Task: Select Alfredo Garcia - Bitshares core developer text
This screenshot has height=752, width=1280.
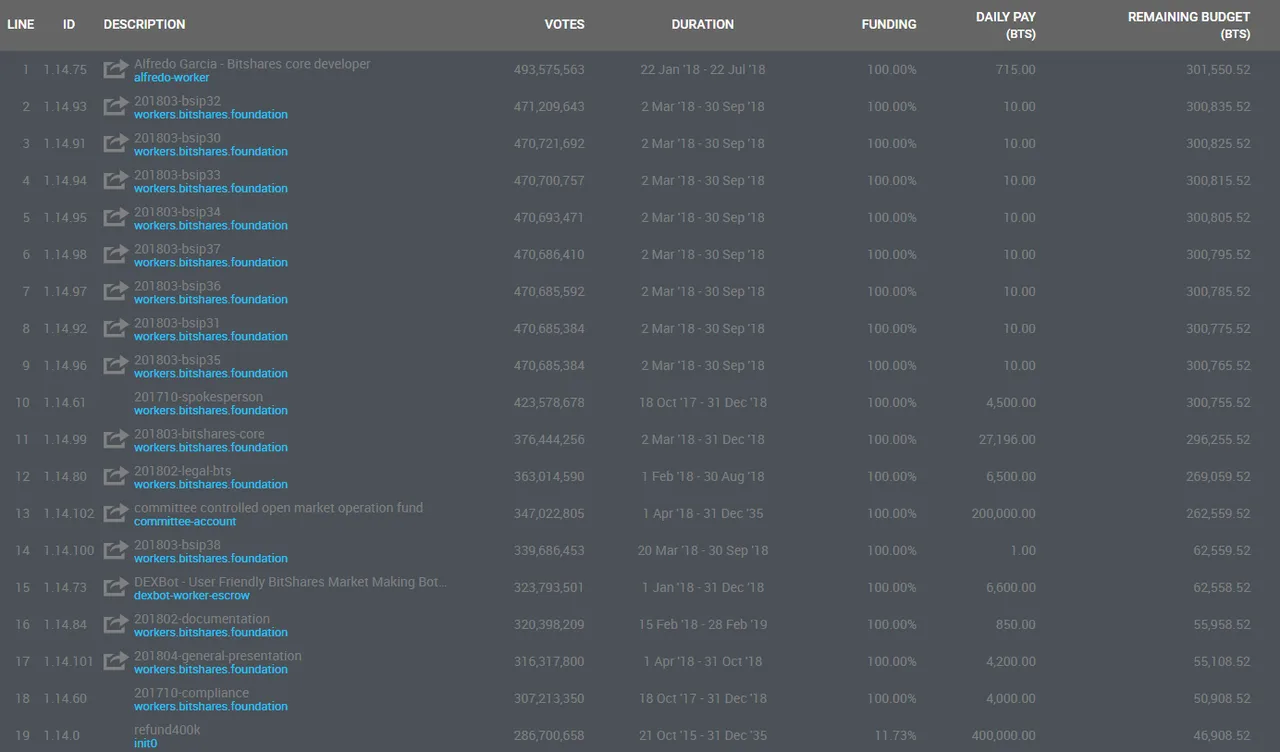Action: [x=252, y=64]
